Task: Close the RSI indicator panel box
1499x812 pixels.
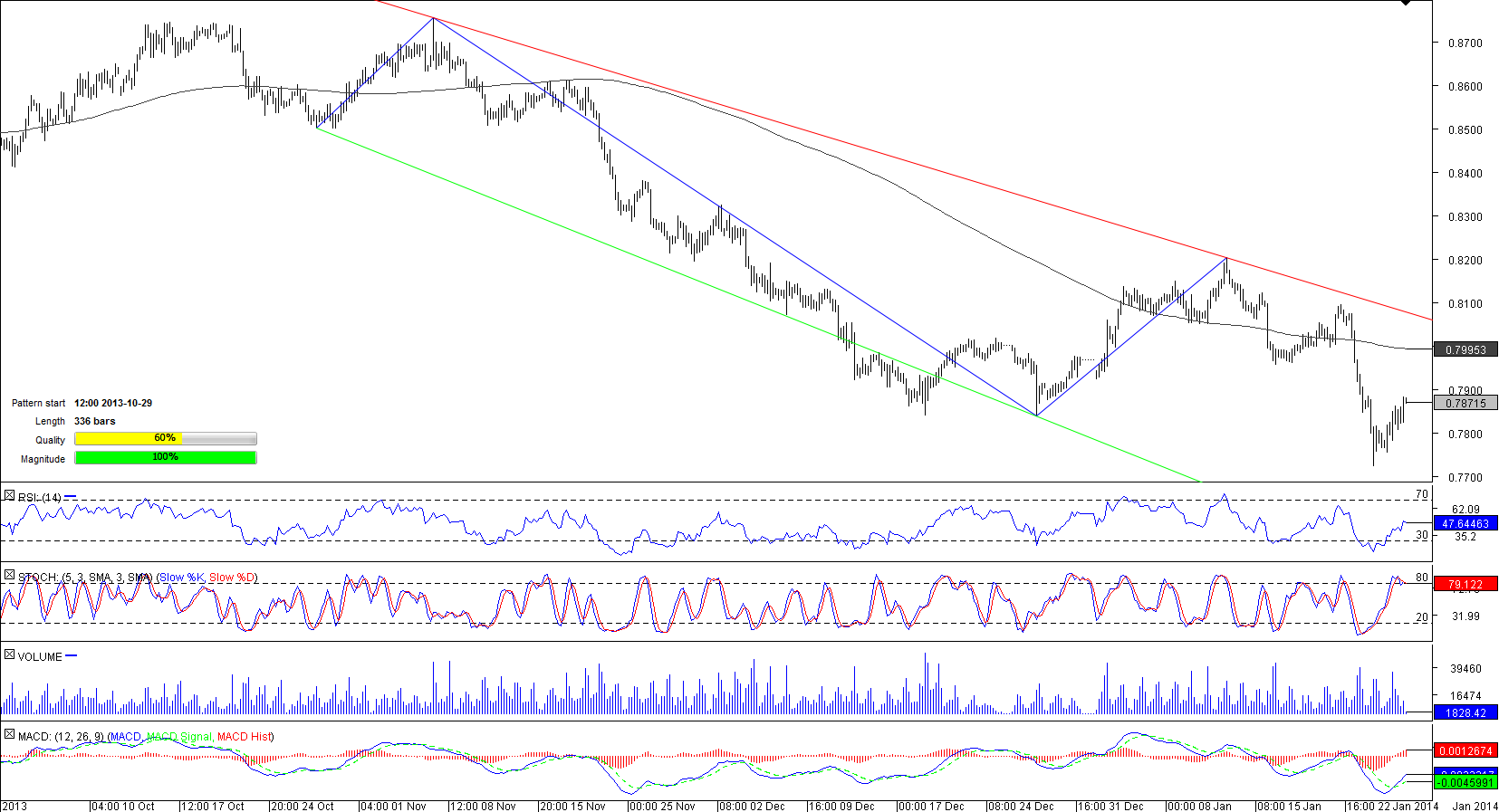Action: (x=9, y=496)
